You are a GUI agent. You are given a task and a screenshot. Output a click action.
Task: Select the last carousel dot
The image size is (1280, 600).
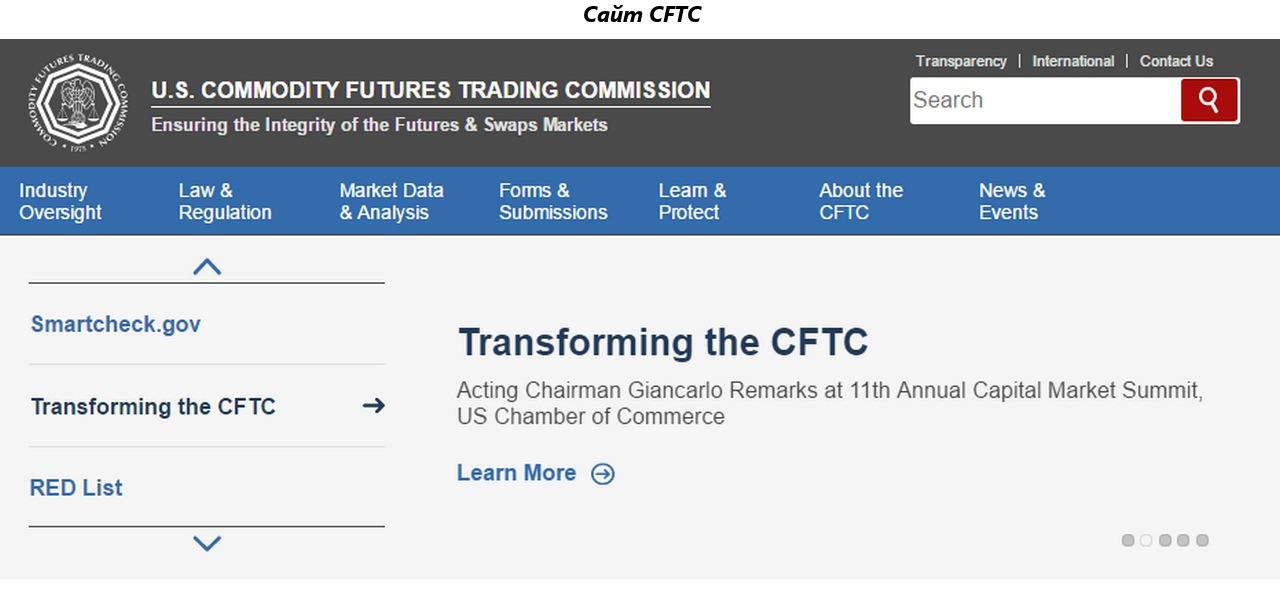point(1202,540)
